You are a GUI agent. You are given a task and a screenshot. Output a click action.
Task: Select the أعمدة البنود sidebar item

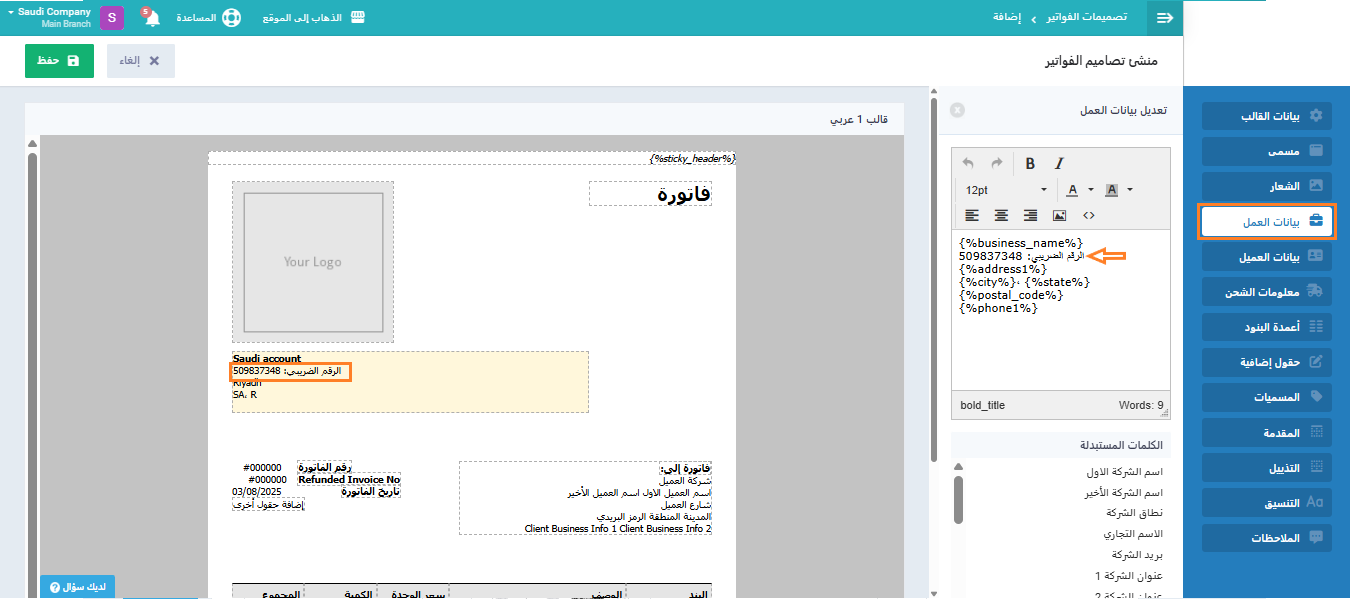coord(1267,327)
